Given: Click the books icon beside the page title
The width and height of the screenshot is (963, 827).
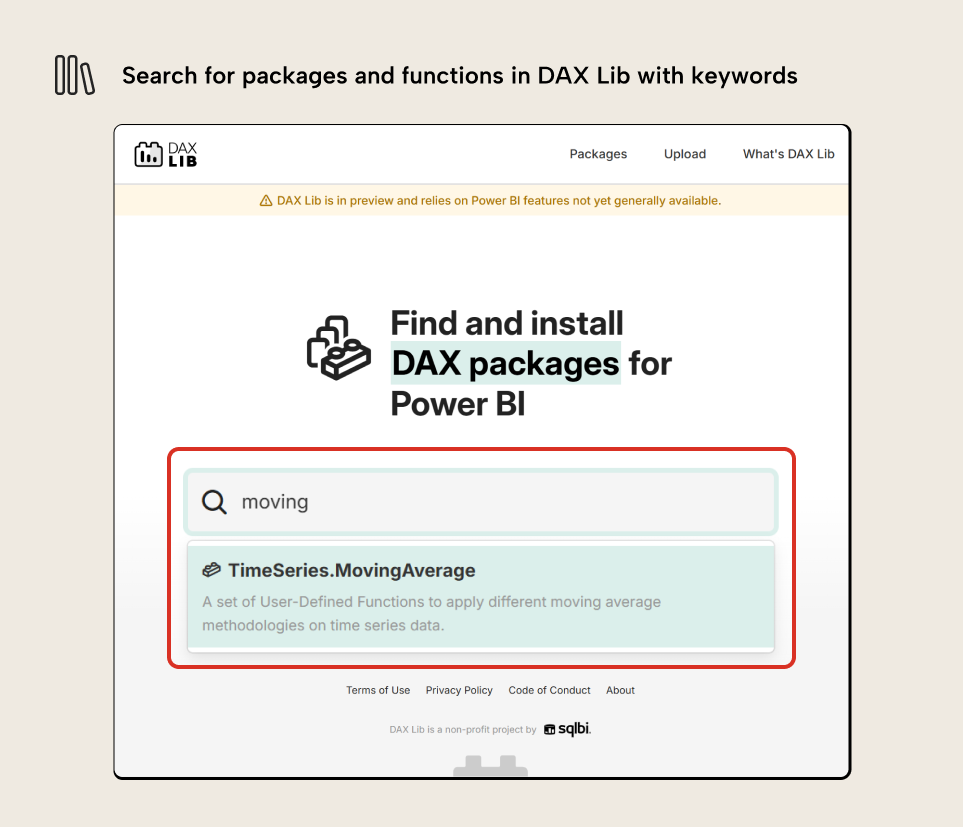Looking at the screenshot, I should tap(75, 74).
